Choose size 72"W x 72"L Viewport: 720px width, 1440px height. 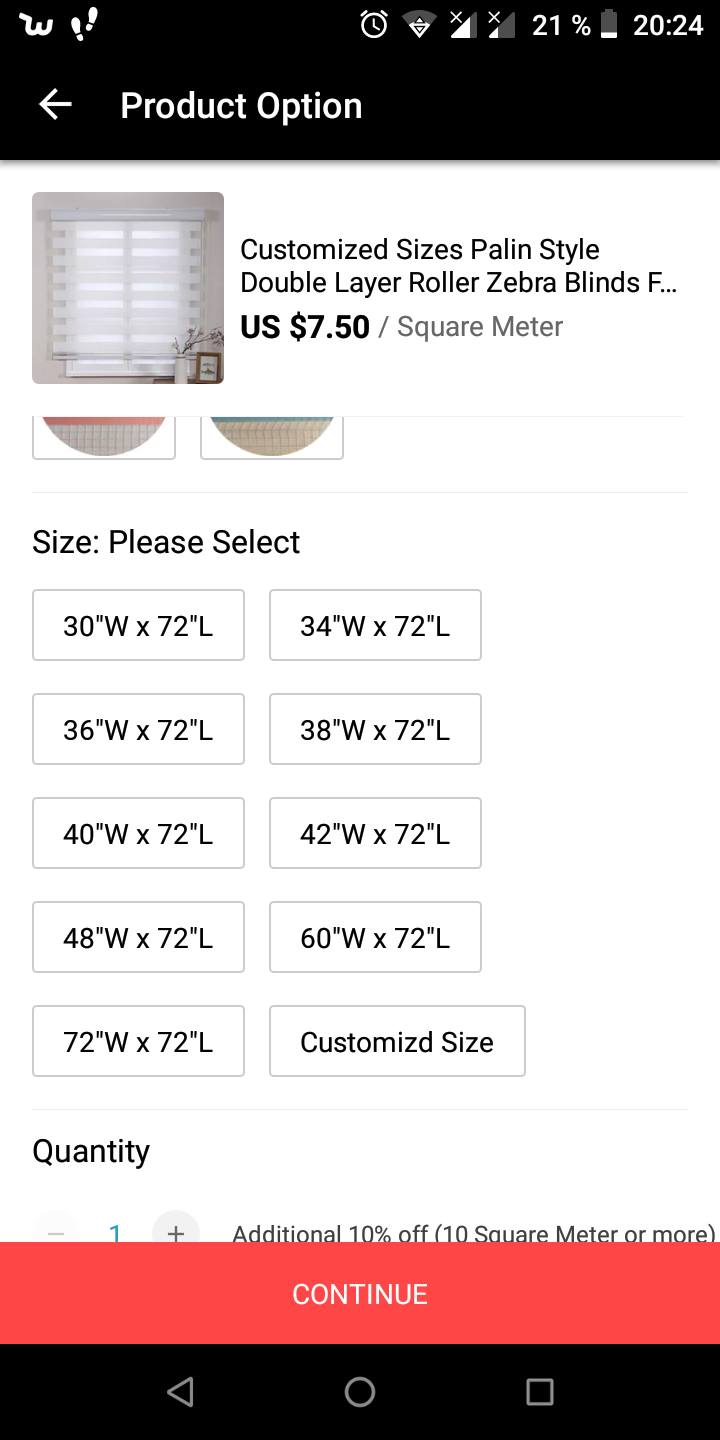pos(138,1041)
